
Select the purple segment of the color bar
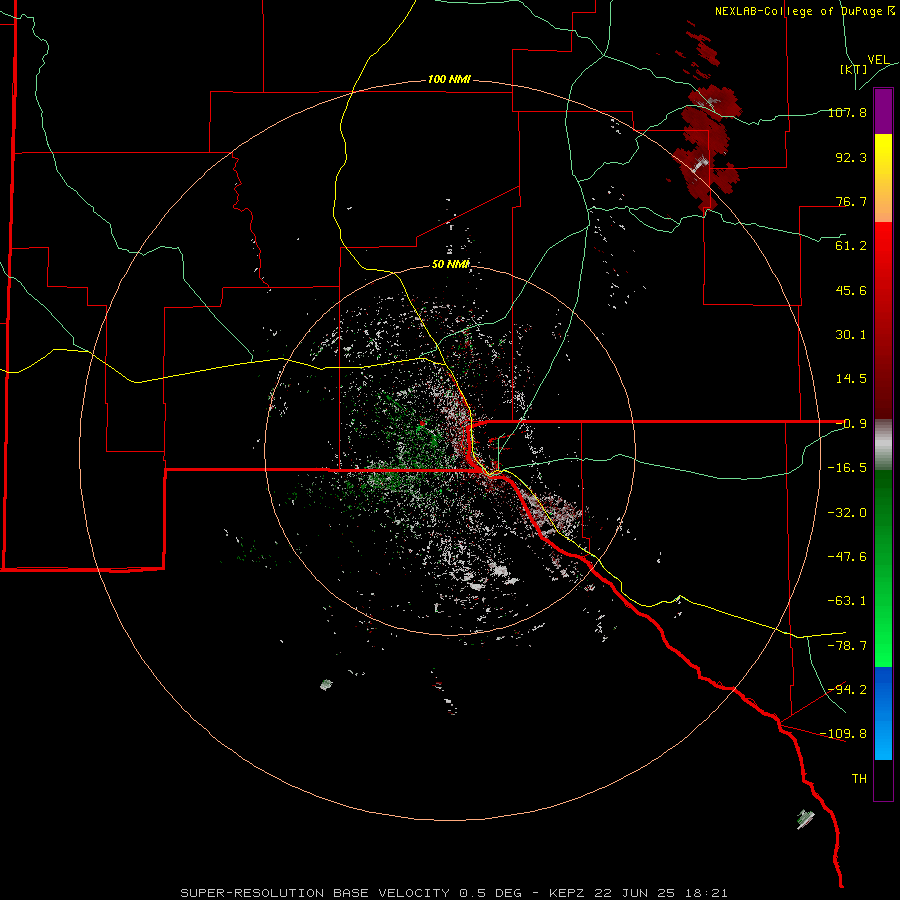883,111
